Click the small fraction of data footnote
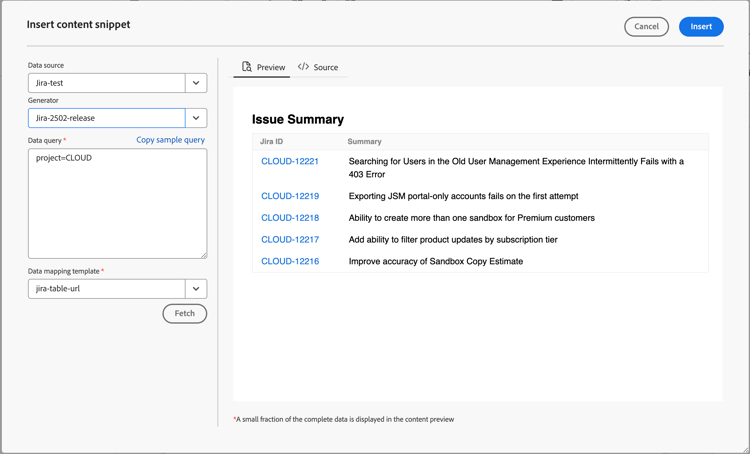The image size is (750, 454). [x=344, y=419]
